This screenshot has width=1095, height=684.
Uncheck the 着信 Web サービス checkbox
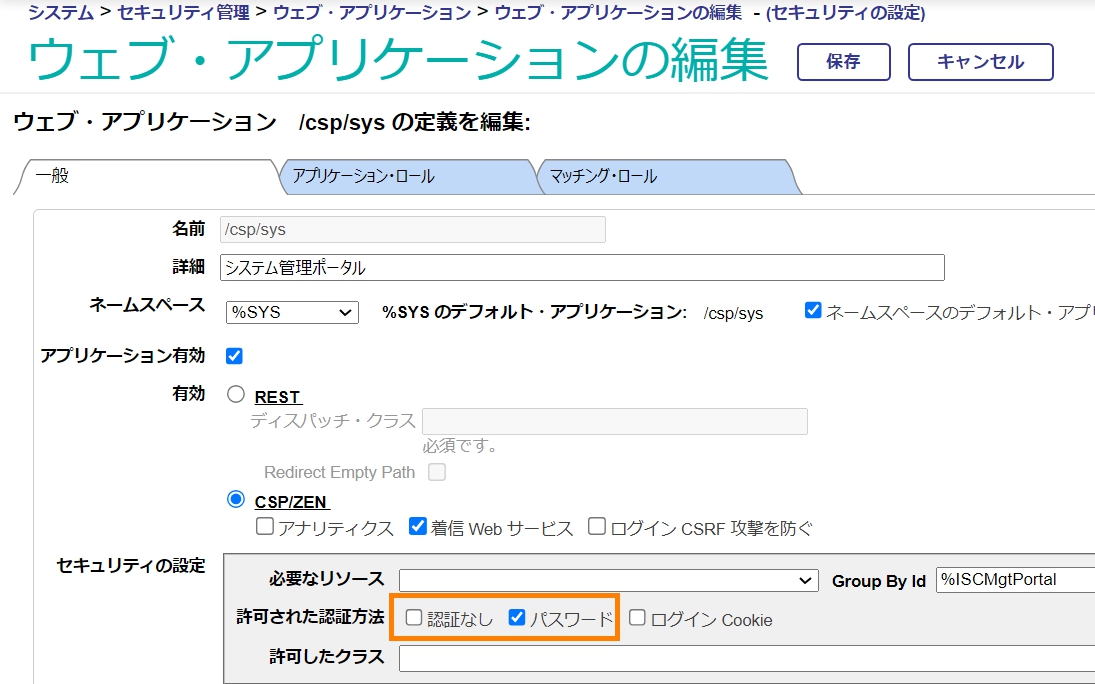(418, 526)
